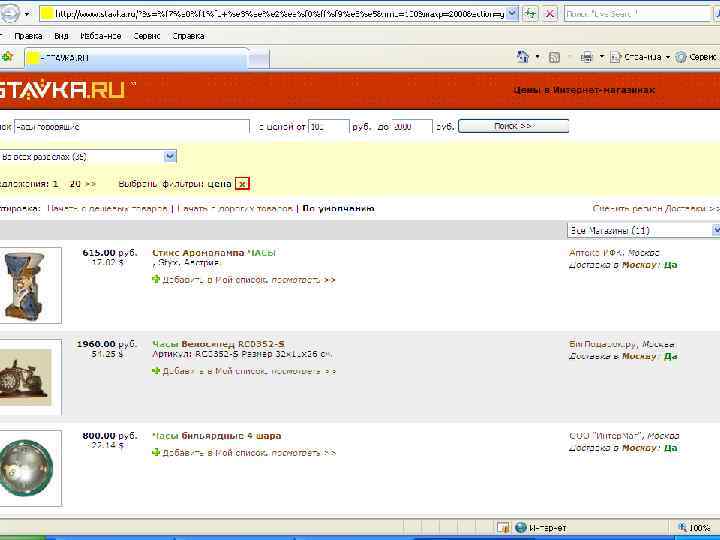Screen dimensions: 720x540
Task: Click the minimum price field
Action: pyautogui.click(x=329, y=127)
